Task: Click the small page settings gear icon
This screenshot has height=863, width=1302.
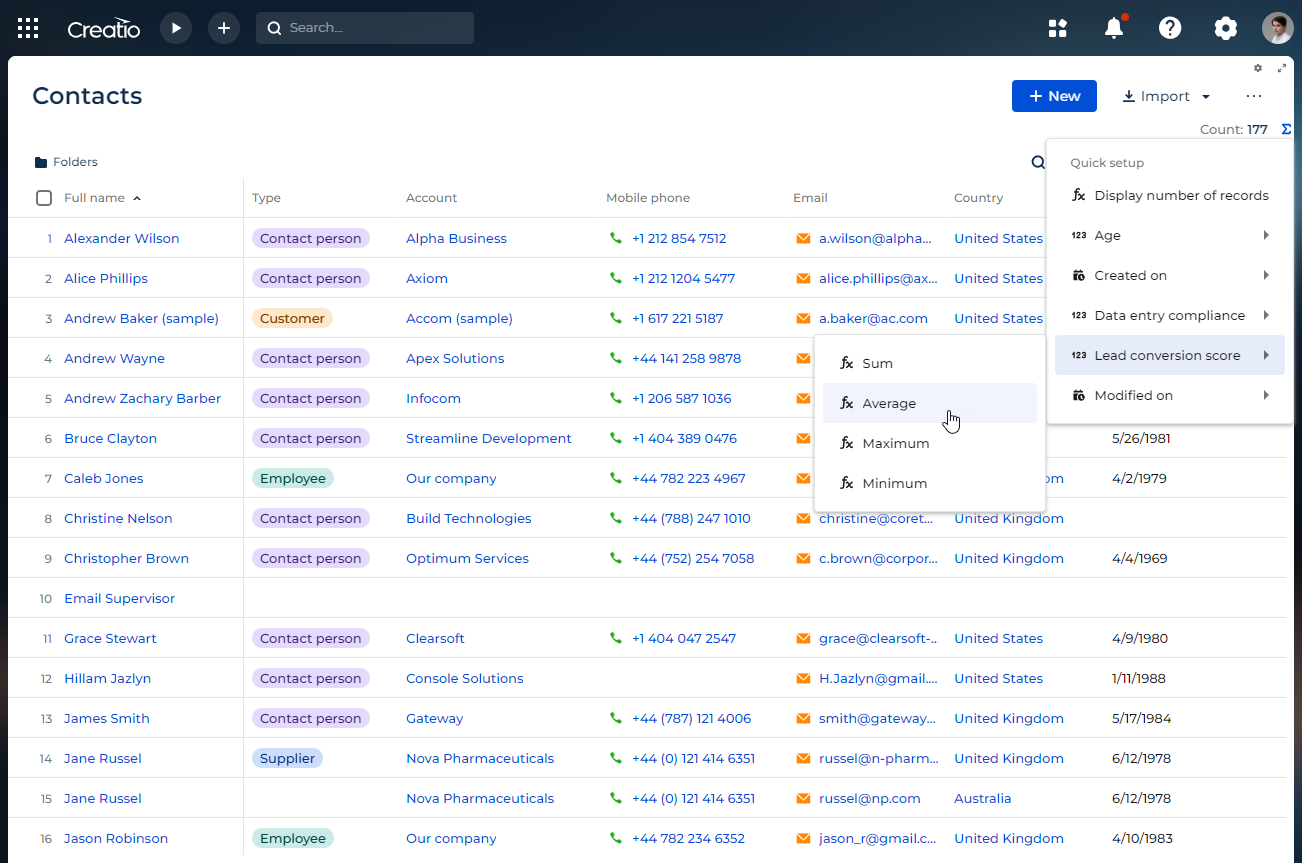Action: (1258, 68)
